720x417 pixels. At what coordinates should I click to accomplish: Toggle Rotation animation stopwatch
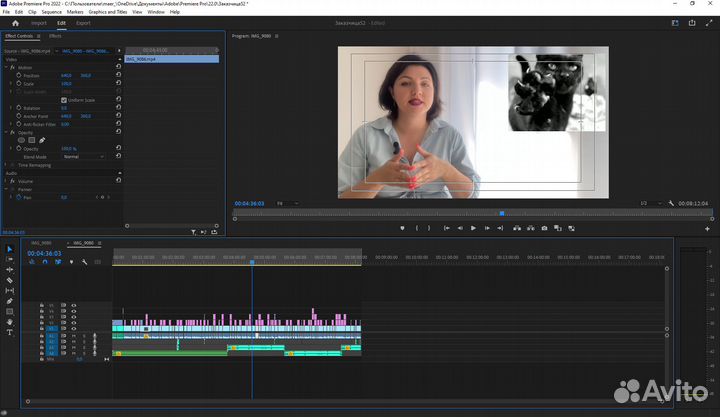pyautogui.click(x=19, y=108)
